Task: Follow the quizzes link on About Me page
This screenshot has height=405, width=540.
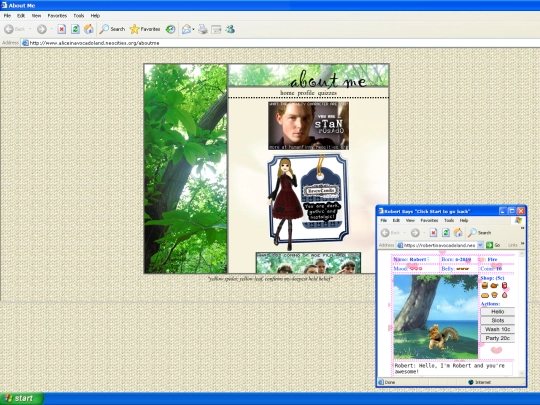Action: pos(327,93)
